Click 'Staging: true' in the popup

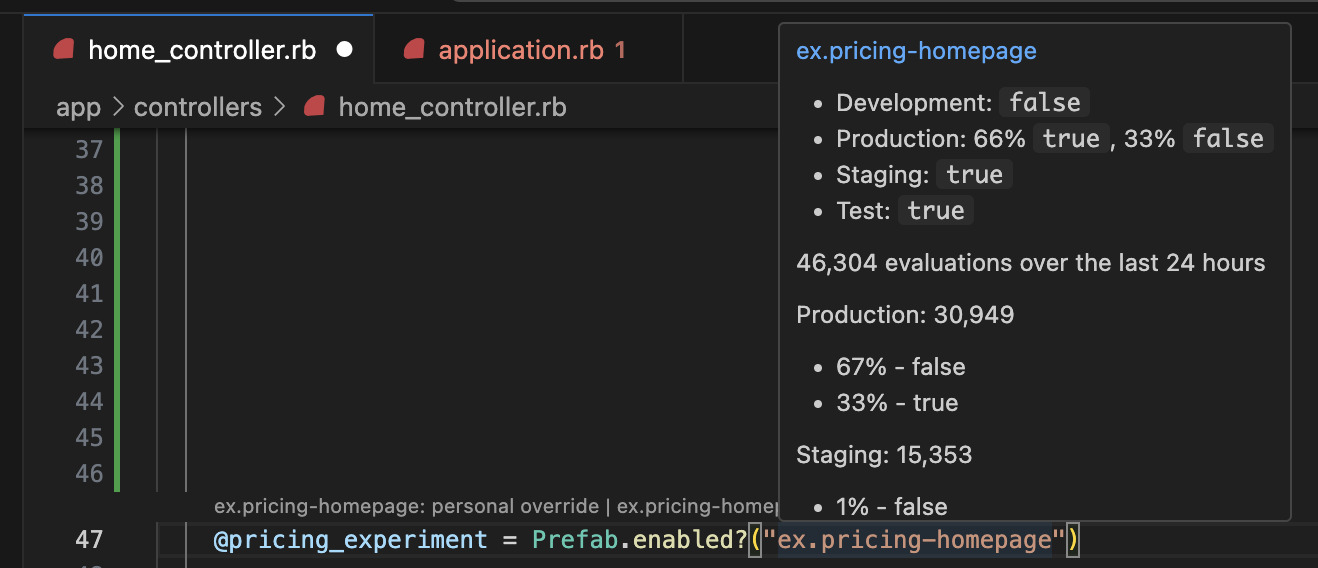(x=925, y=175)
